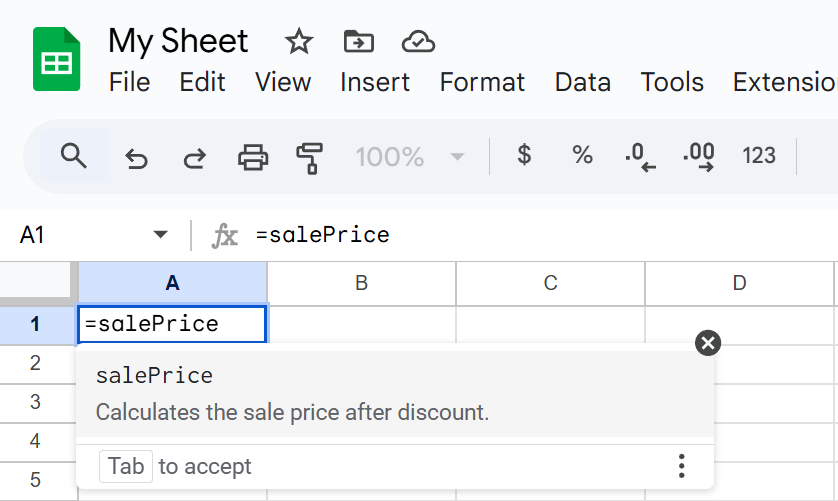Increase decimal places
838x501 pixels.
click(x=699, y=157)
